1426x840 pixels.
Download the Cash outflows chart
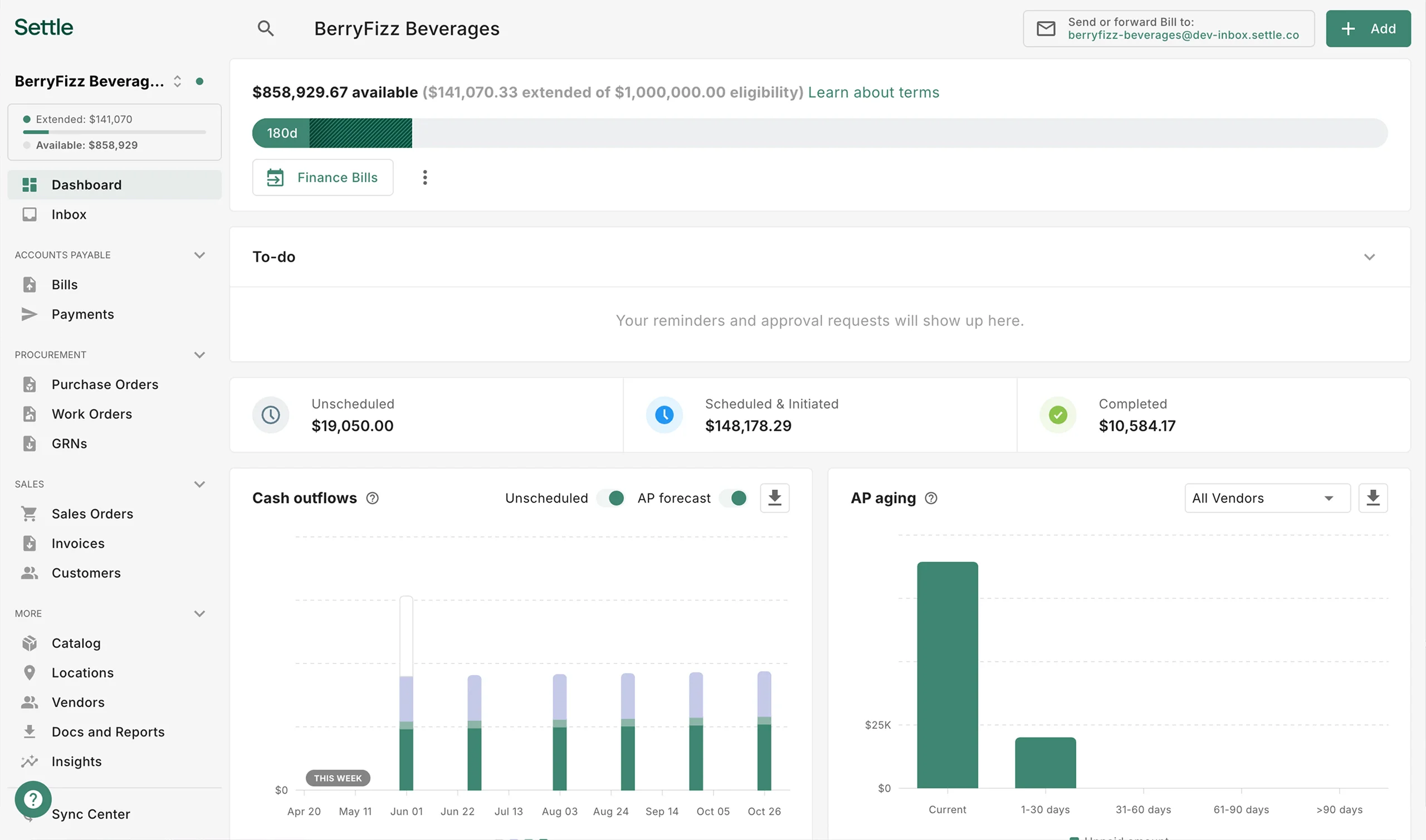point(775,498)
